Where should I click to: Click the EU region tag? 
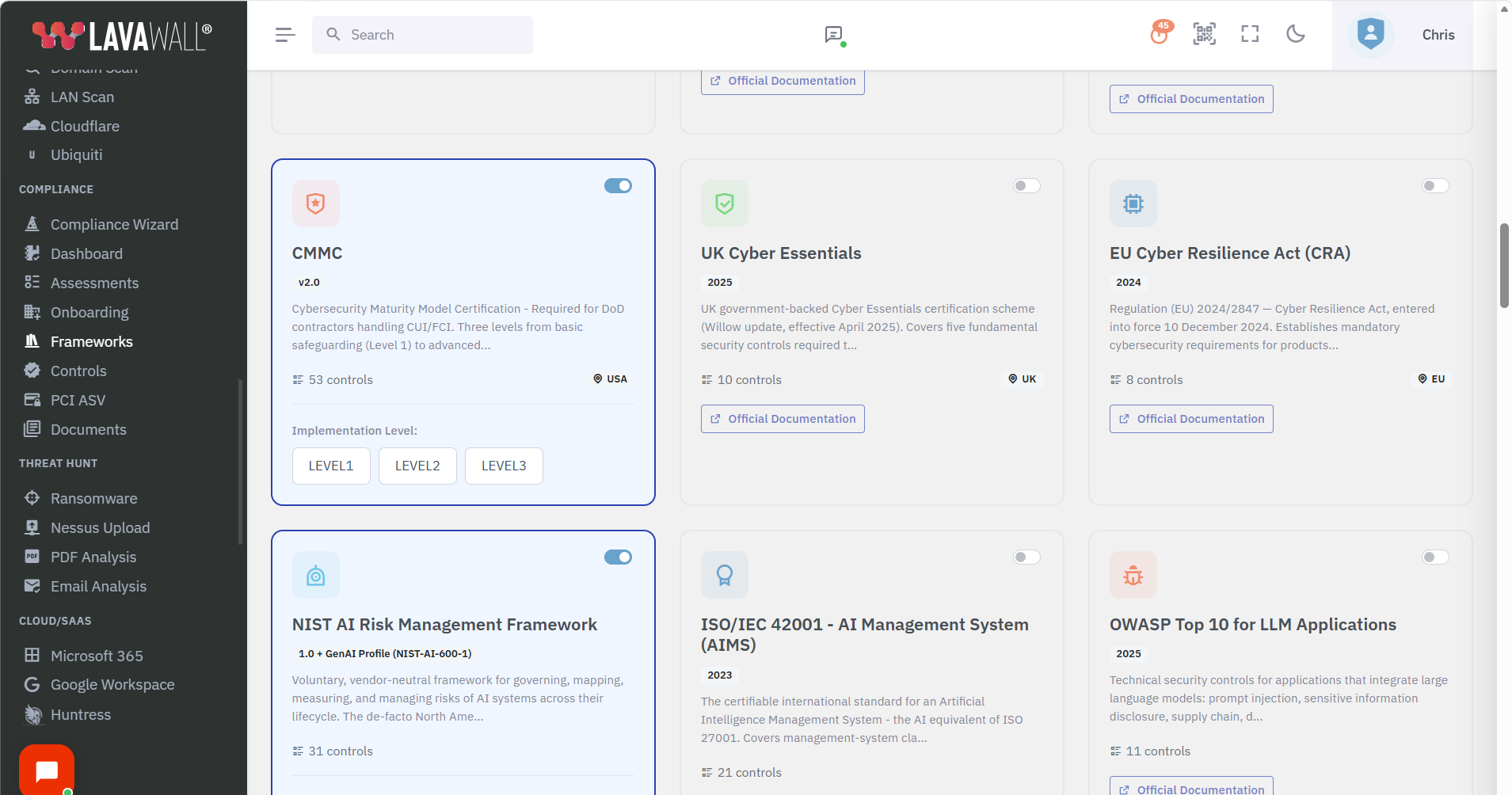(x=1432, y=379)
